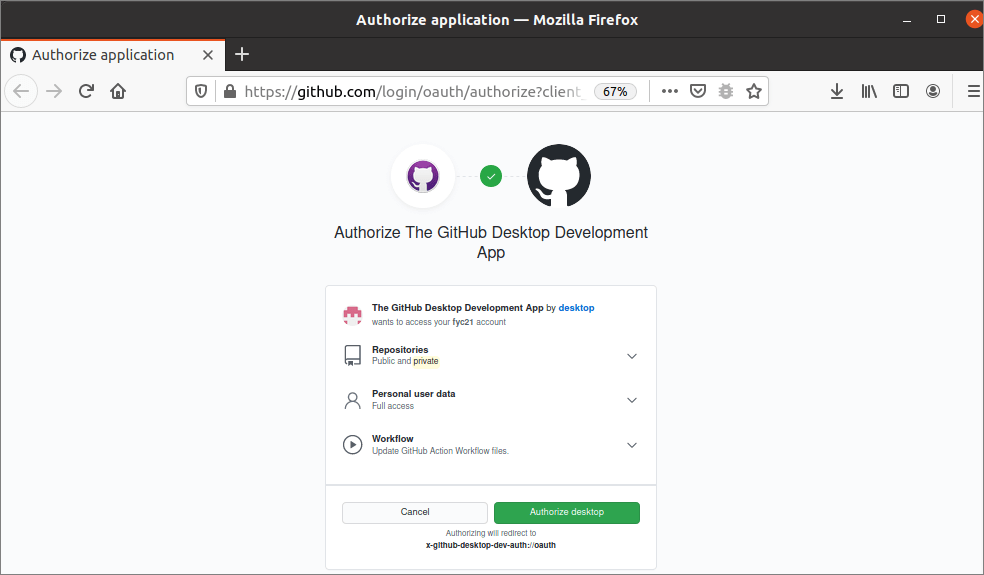Image resolution: width=984 pixels, height=575 pixels.
Task: Open the Firefox hamburger menu
Action: [x=973, y=91]
